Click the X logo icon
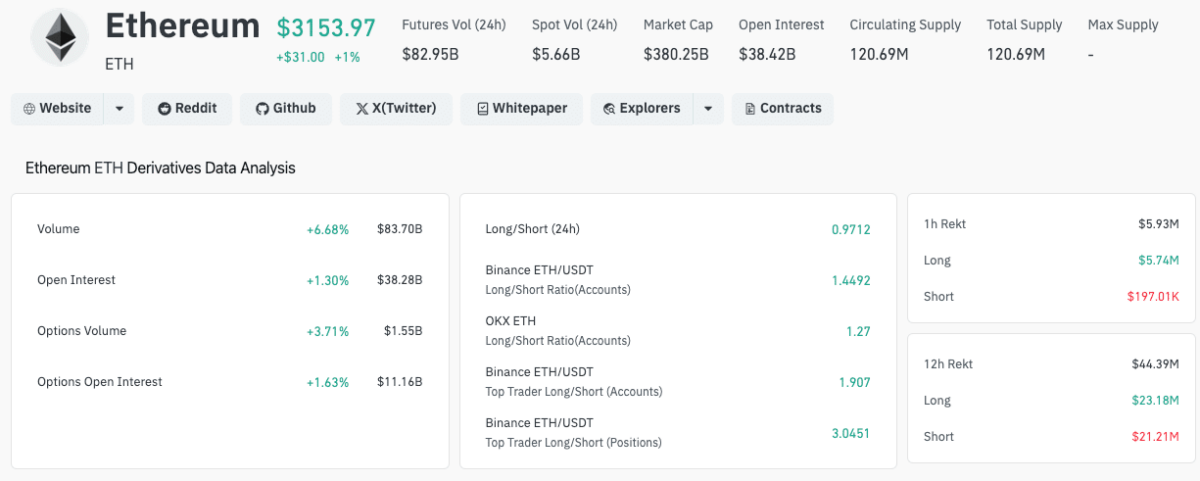This screenshot has height=481, width=1200. [362, 109]
